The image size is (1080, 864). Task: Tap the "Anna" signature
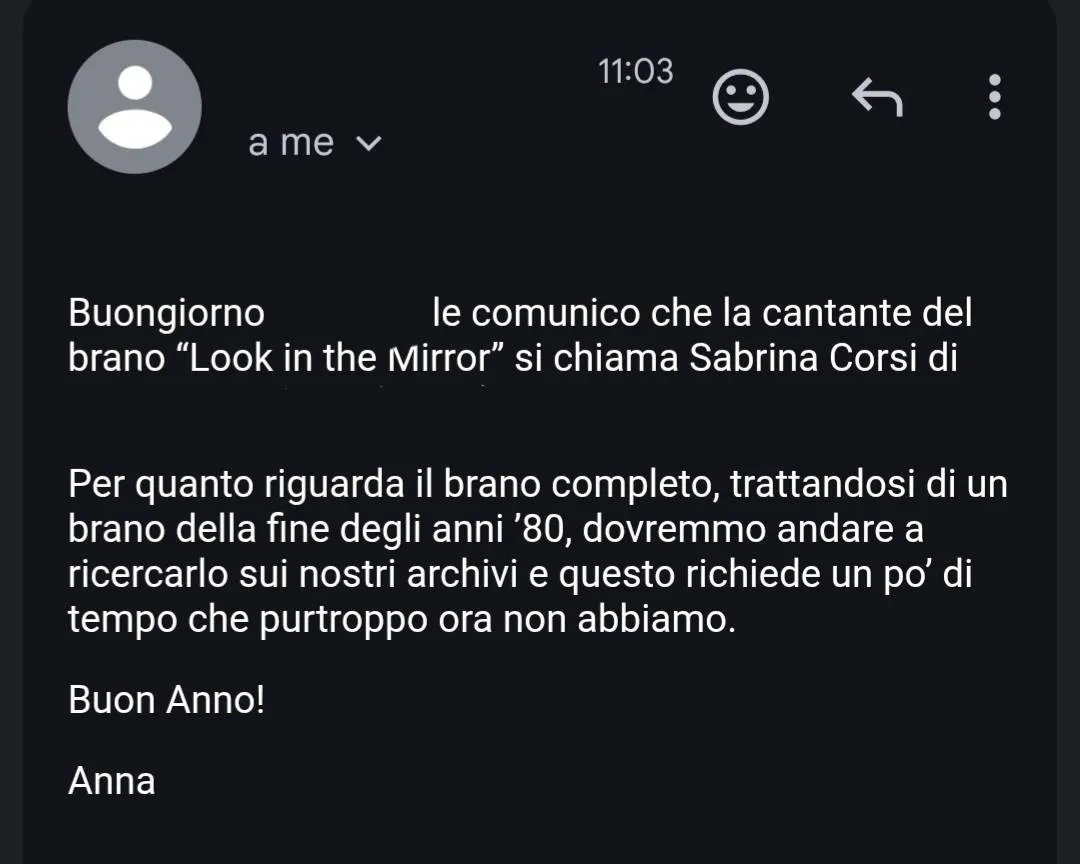(112, 781)
